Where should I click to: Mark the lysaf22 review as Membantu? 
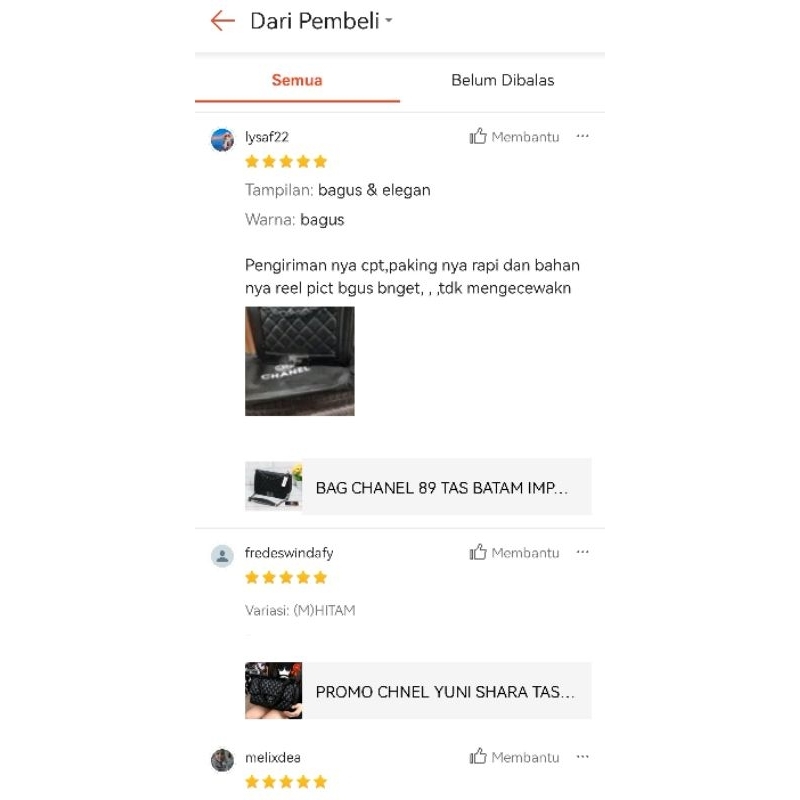tap(514, 137)
